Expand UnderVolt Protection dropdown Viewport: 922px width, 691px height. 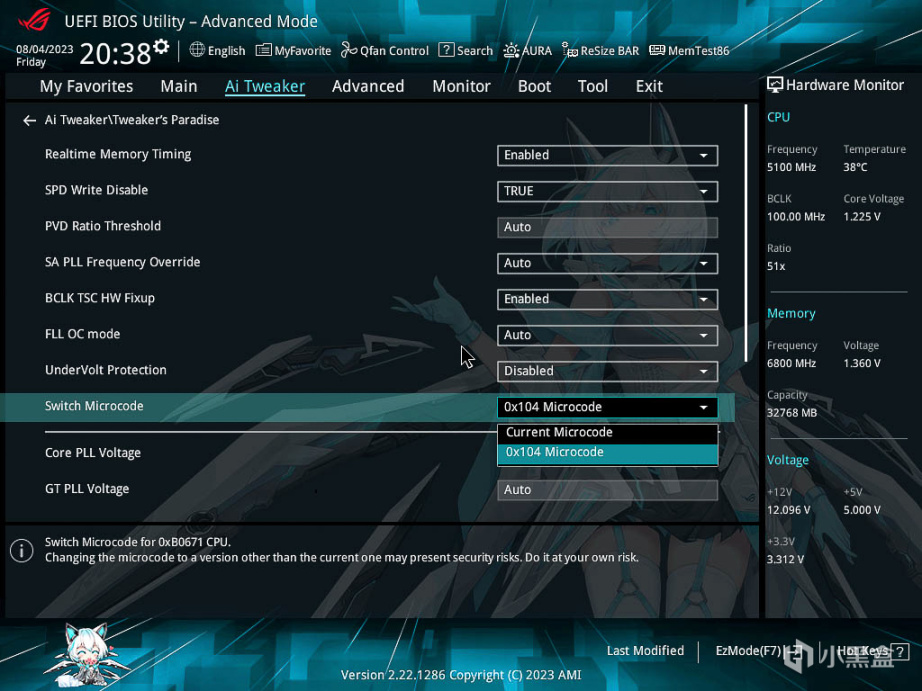click(x=607, y=371)
